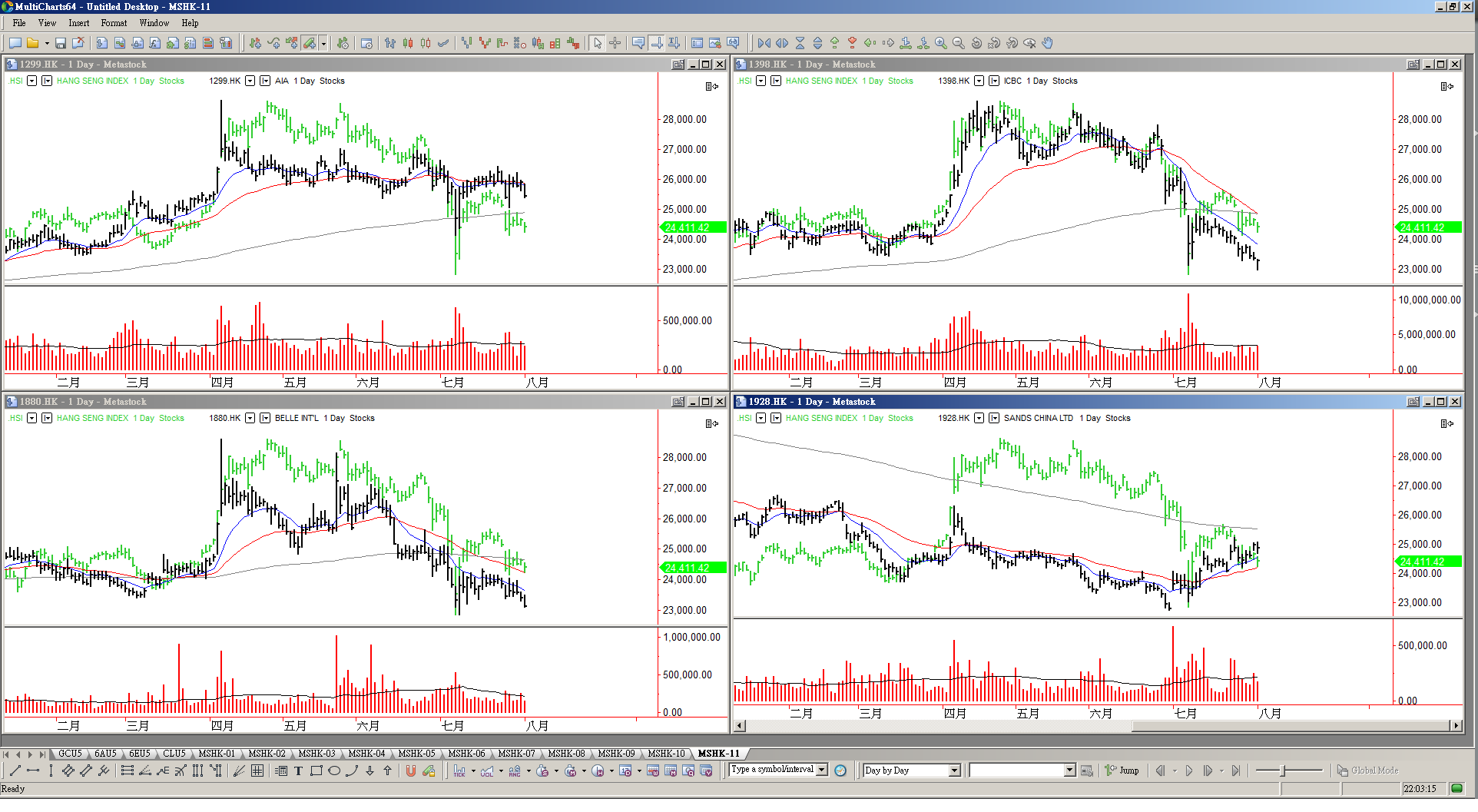
Task: Open the Format menu
Action: (114, 23)
